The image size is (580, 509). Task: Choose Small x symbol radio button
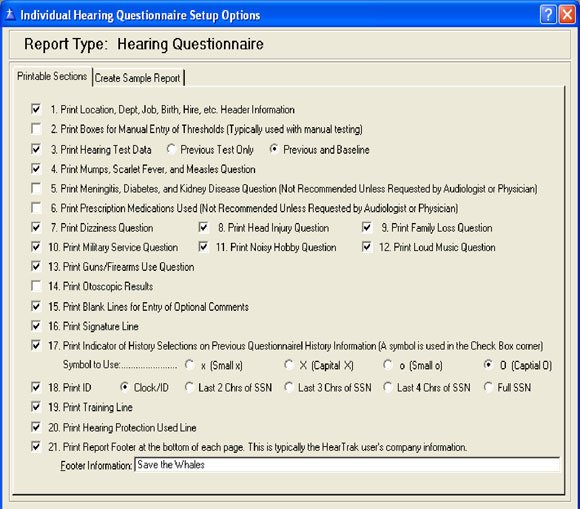pos(190,365)
